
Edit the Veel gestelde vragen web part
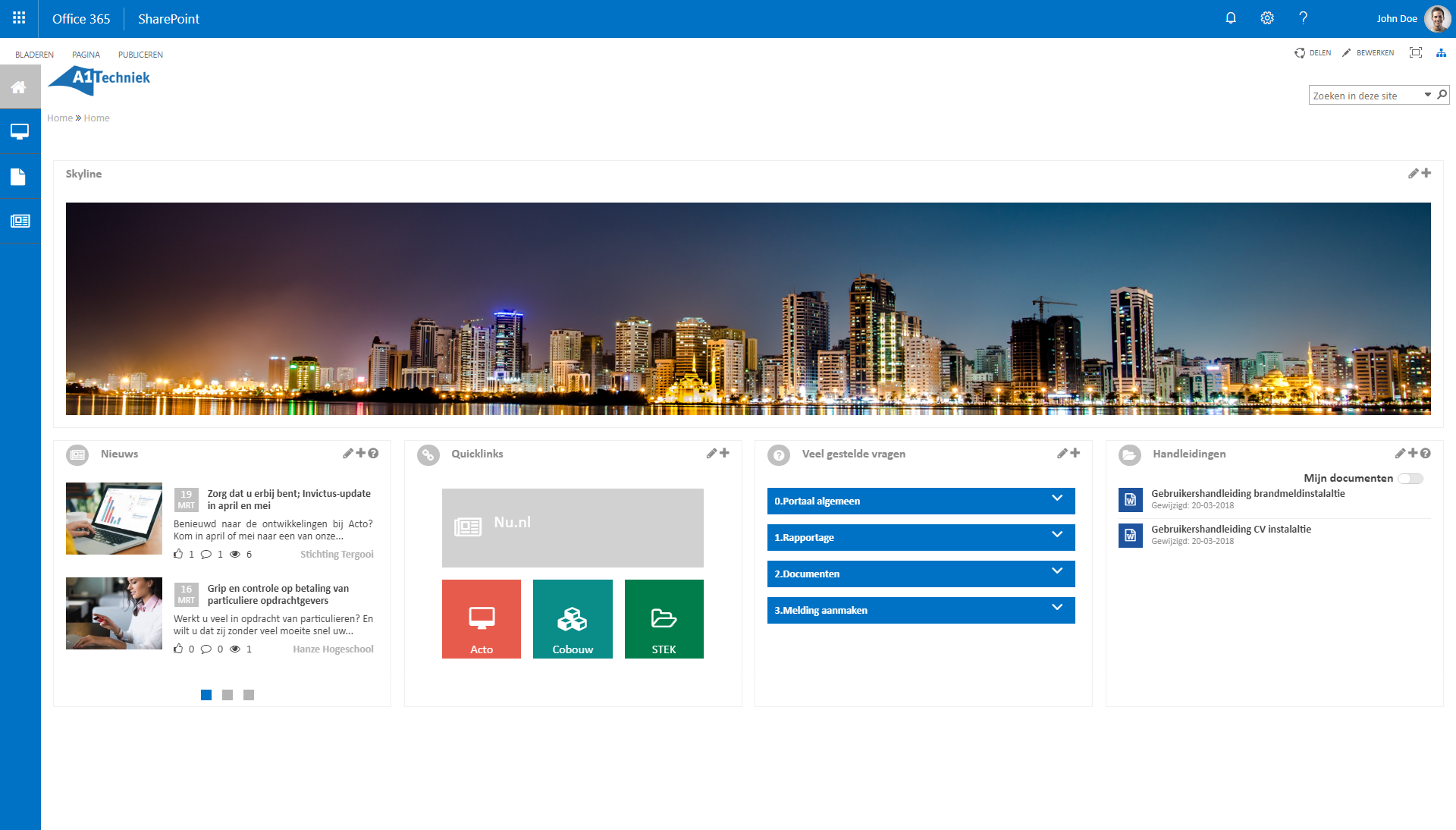pyautogui.click(x=1062, y=454)
